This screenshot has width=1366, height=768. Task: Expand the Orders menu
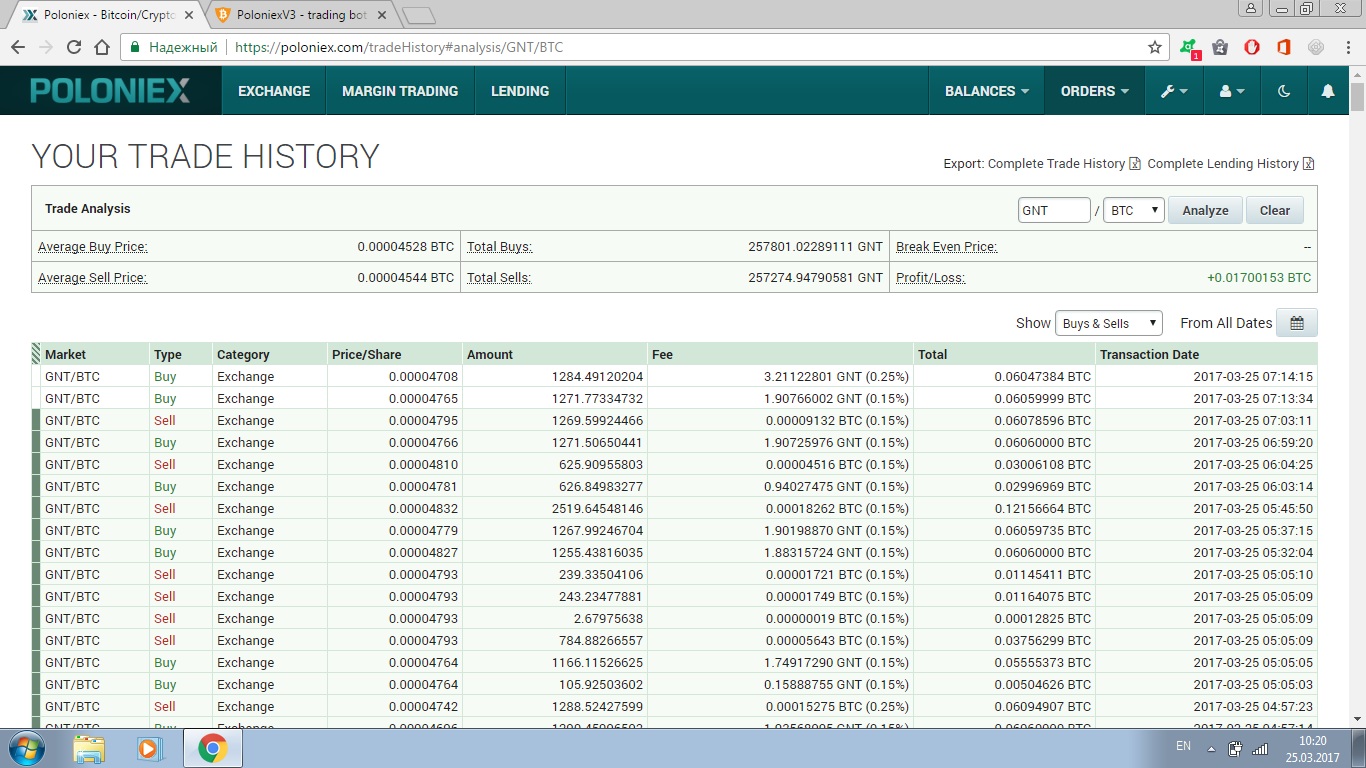pyautogui.click(x=1095, y=91)
